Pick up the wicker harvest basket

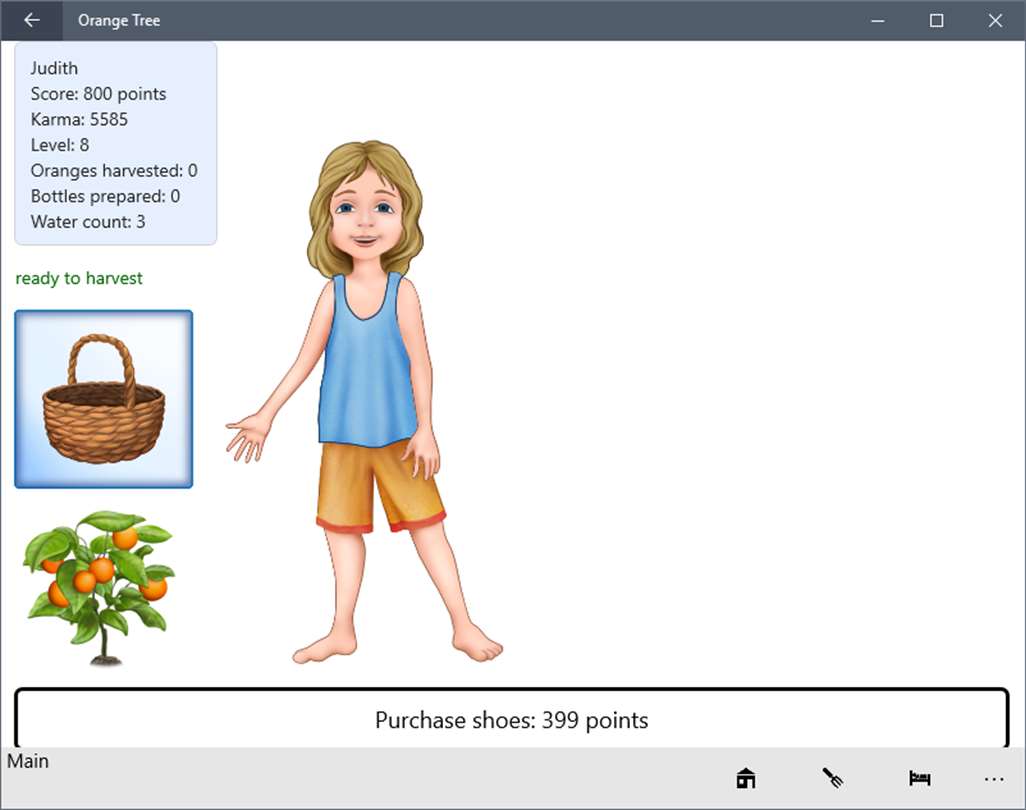(103, 399)
